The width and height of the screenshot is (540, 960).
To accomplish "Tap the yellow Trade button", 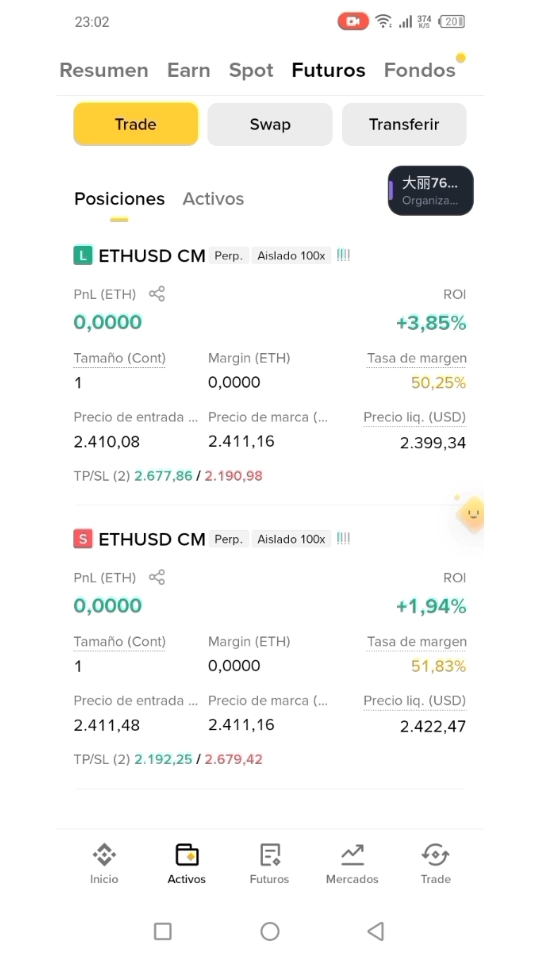I will (x=136, y=124).
